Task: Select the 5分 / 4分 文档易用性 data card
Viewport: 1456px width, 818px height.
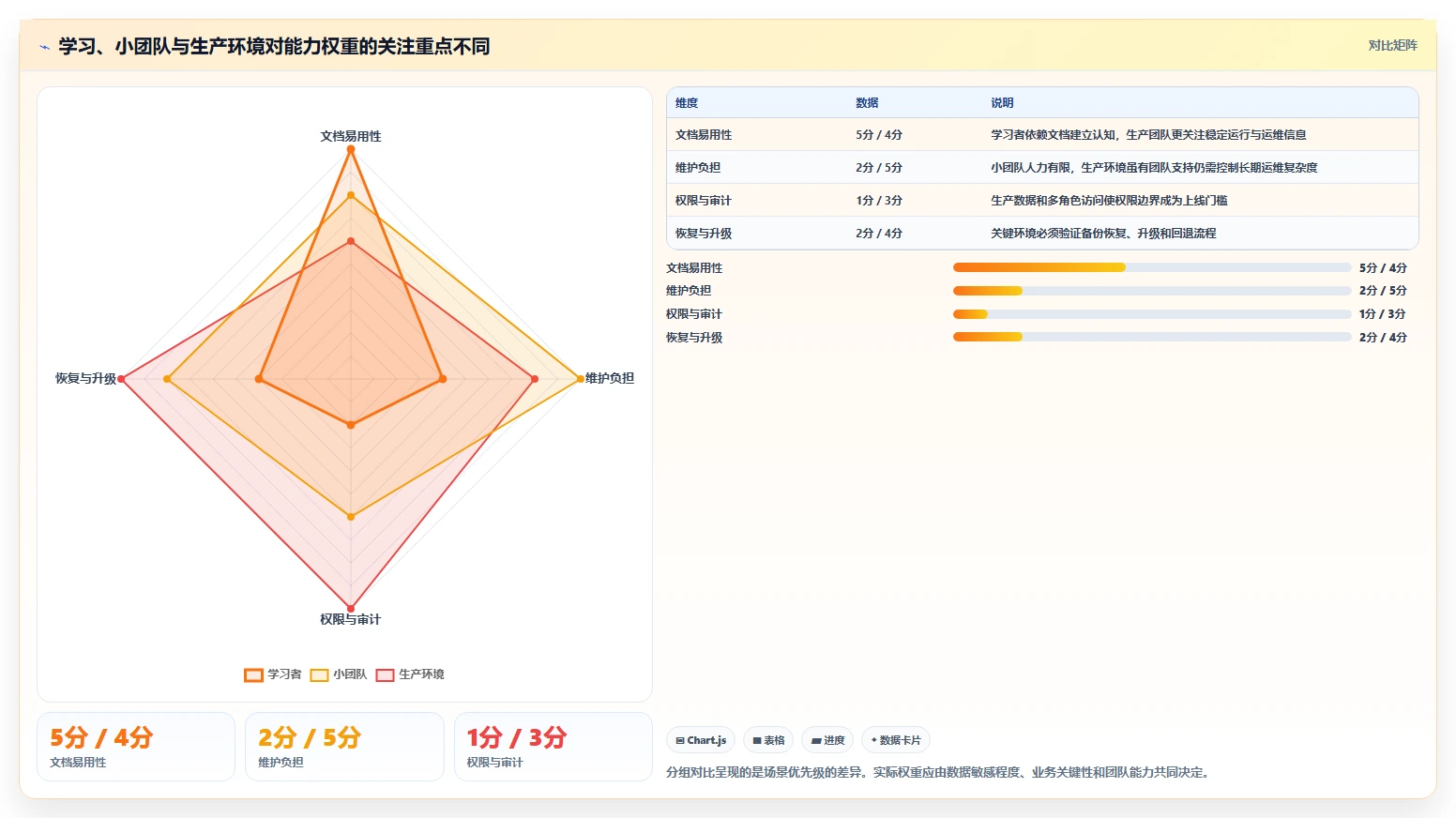Action: point(136,747)
